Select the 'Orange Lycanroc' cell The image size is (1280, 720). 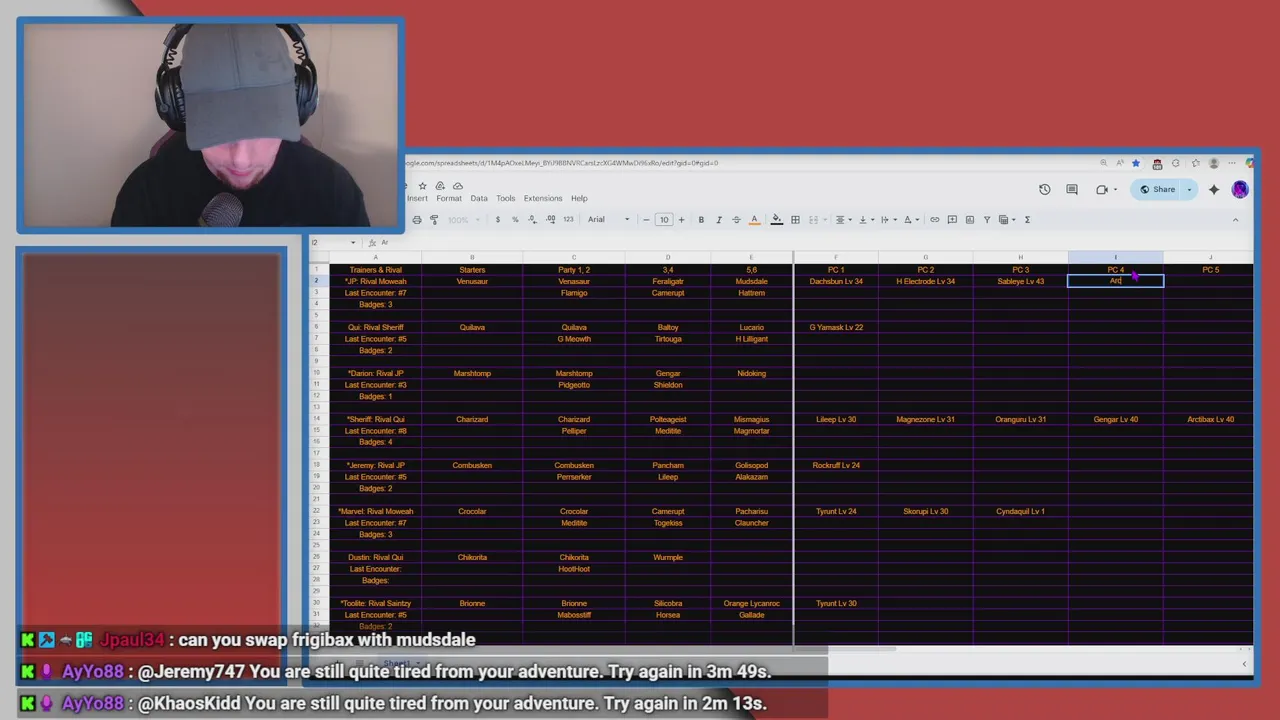(751, 603)
